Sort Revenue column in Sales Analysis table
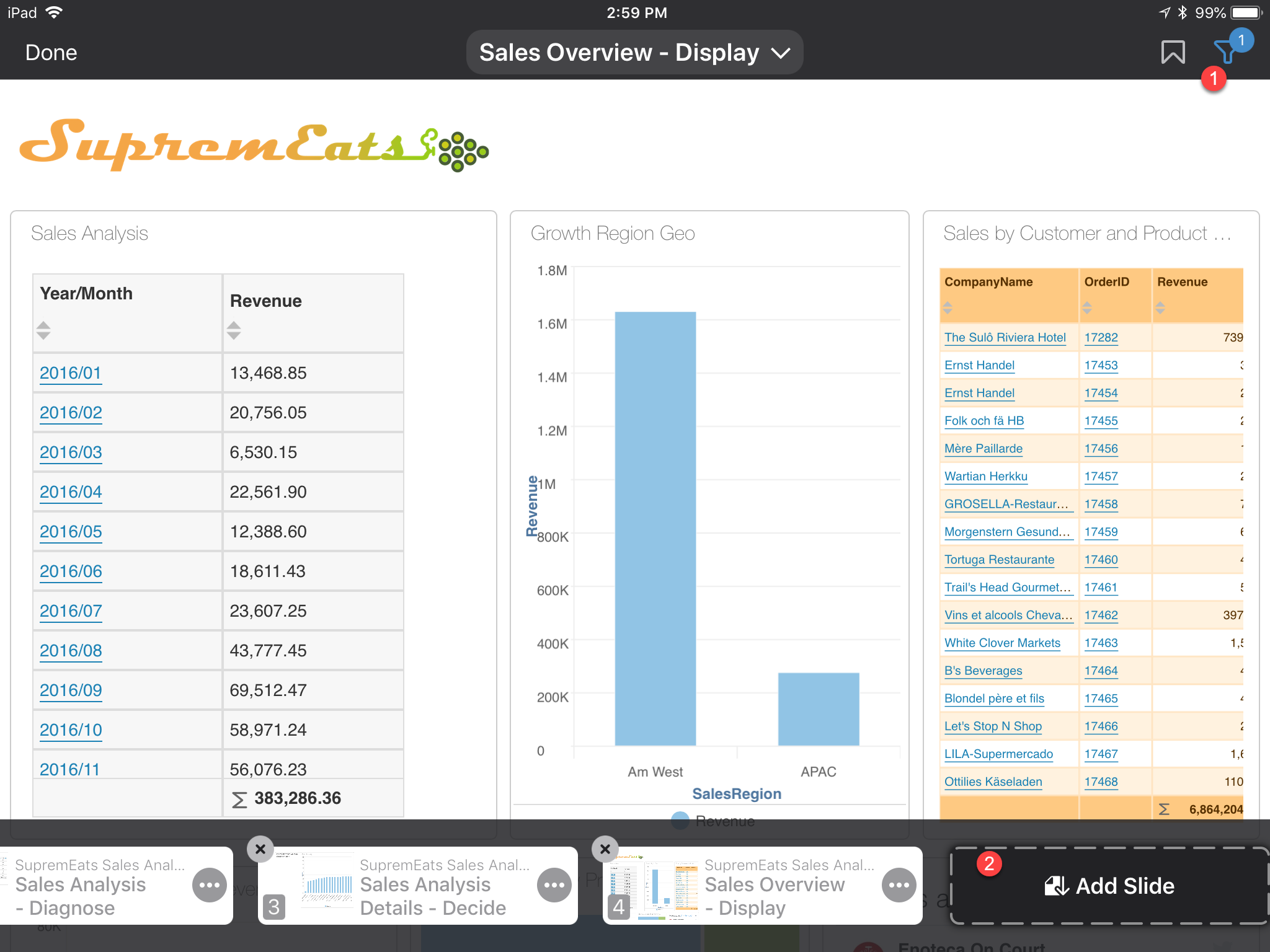This screenshot has width=1270, height=952. (234, 330)
